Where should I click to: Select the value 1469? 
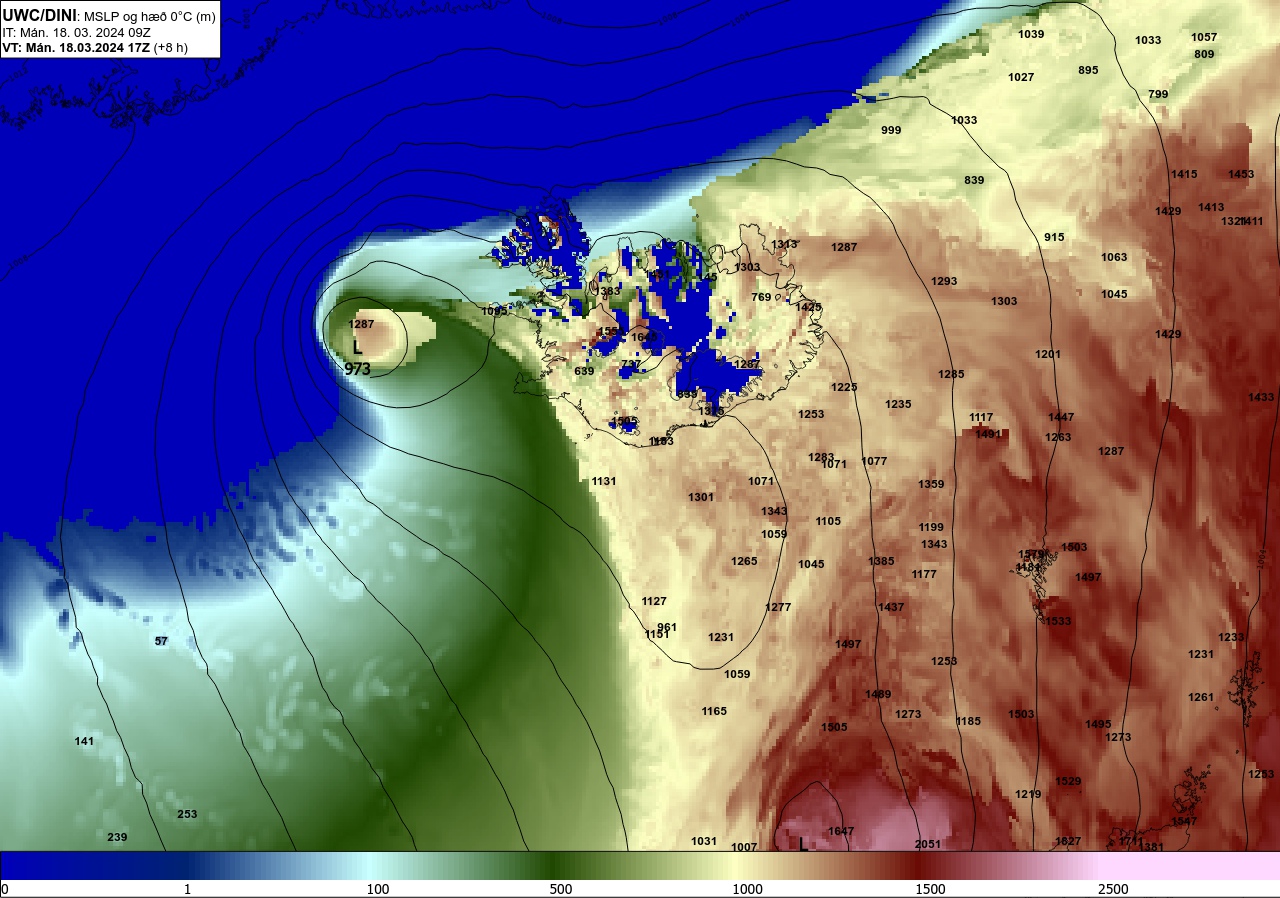pyautogui.click(x=878, y=694)
